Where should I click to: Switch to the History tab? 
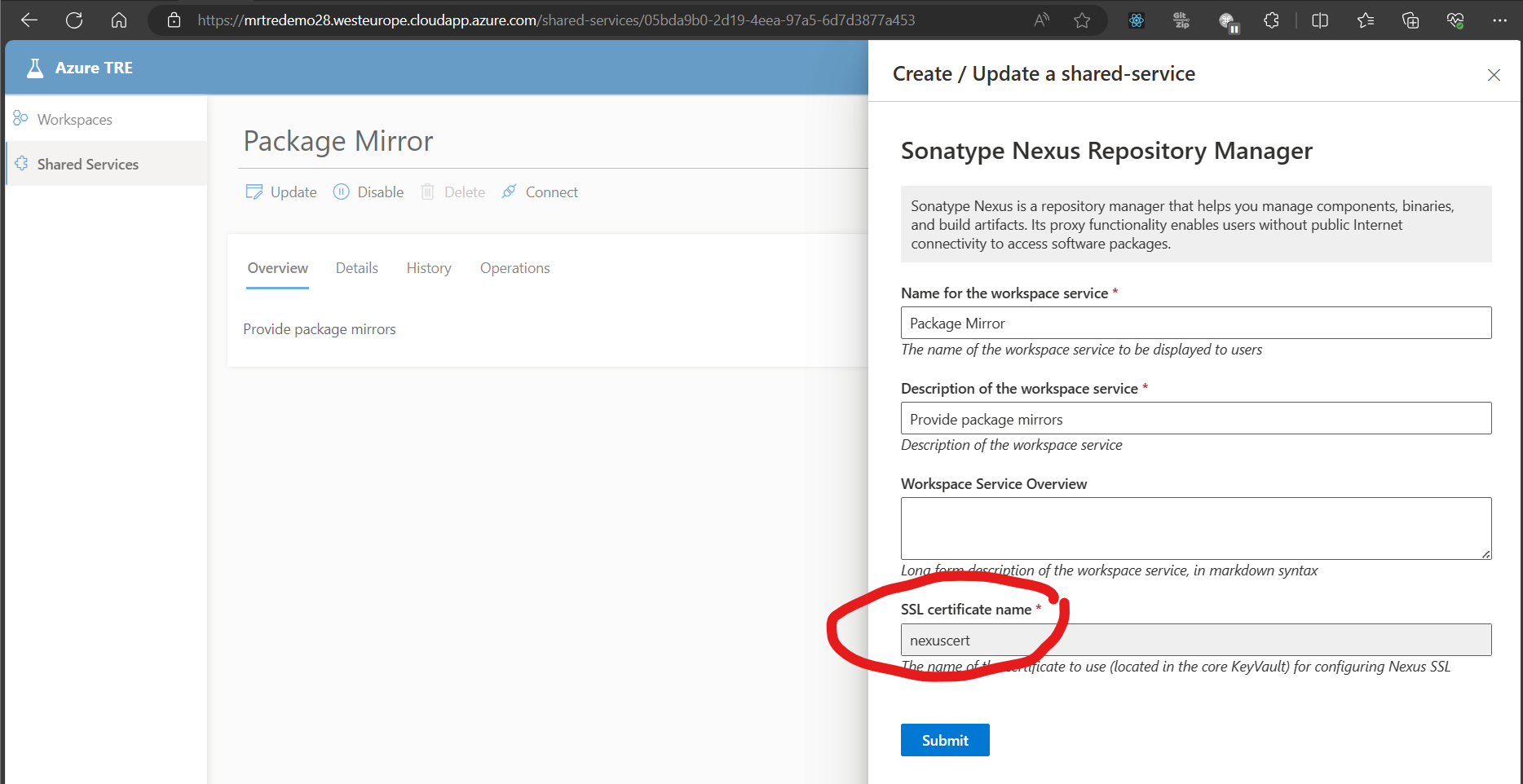point(429,268)
